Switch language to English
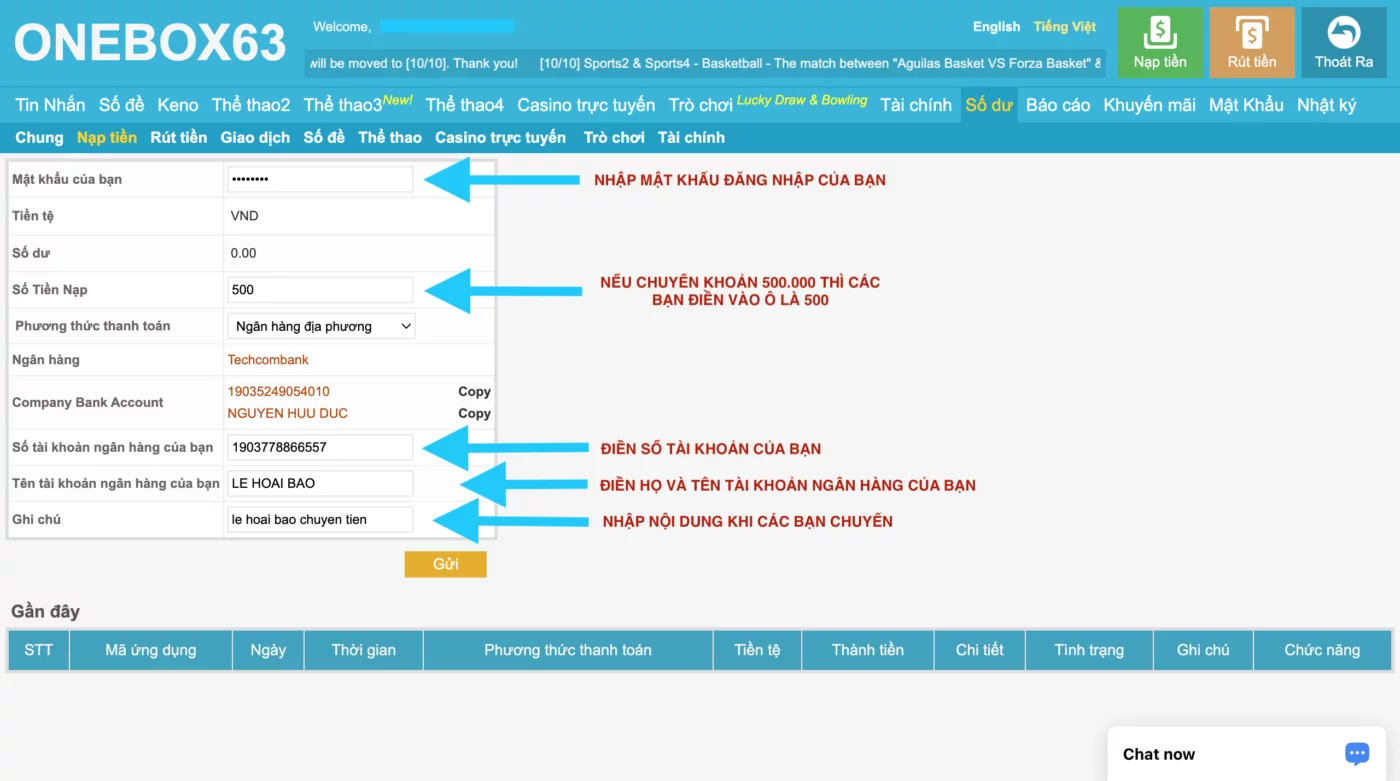This screenshot has width=1400, height=781. click(x=996, y=27)
